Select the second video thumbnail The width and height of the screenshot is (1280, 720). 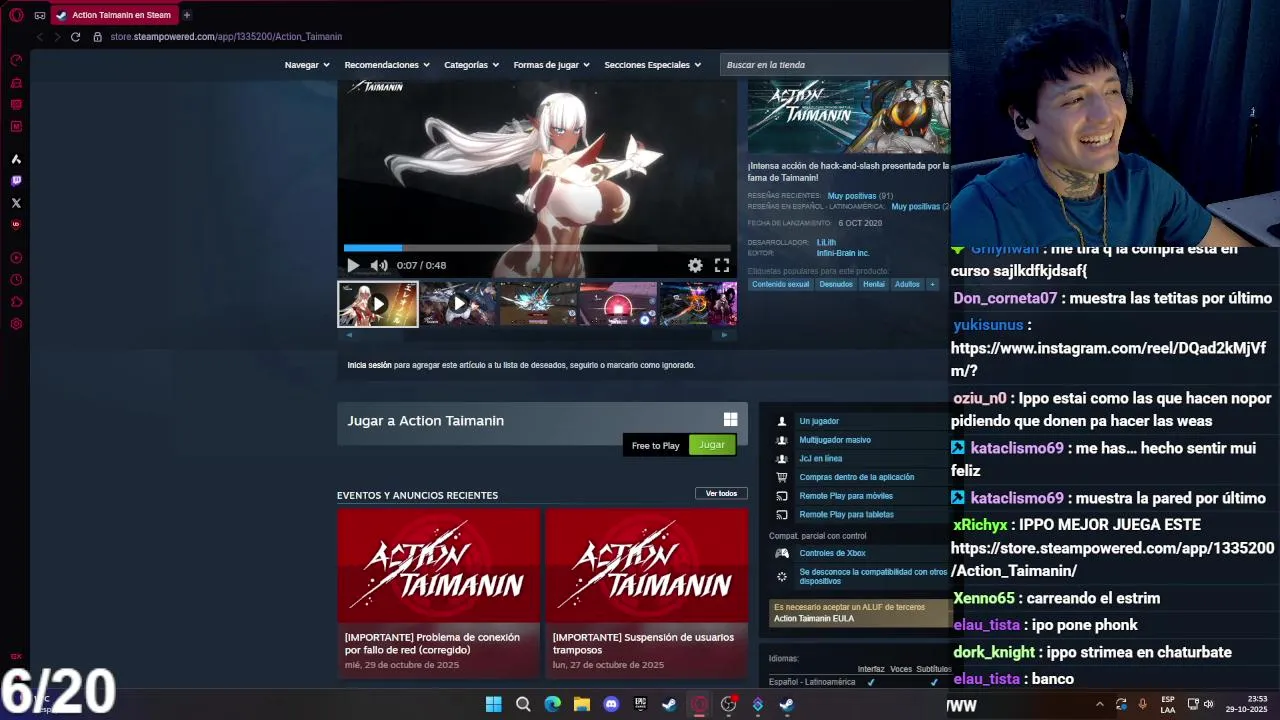point(458,304)
